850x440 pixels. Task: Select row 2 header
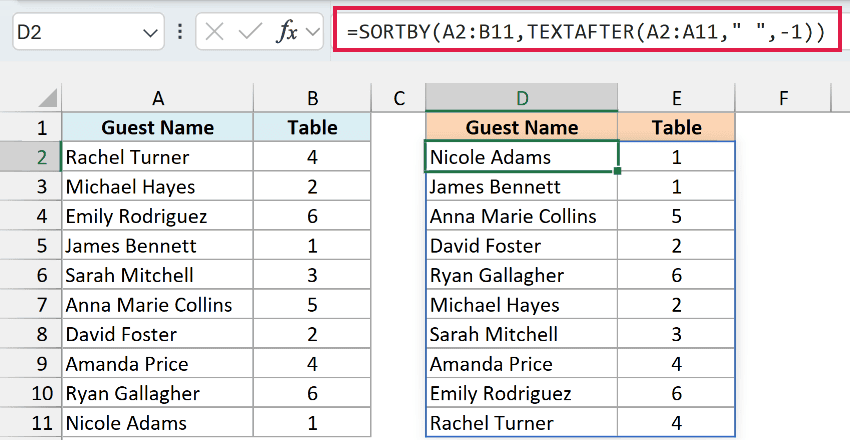[31, 157]
